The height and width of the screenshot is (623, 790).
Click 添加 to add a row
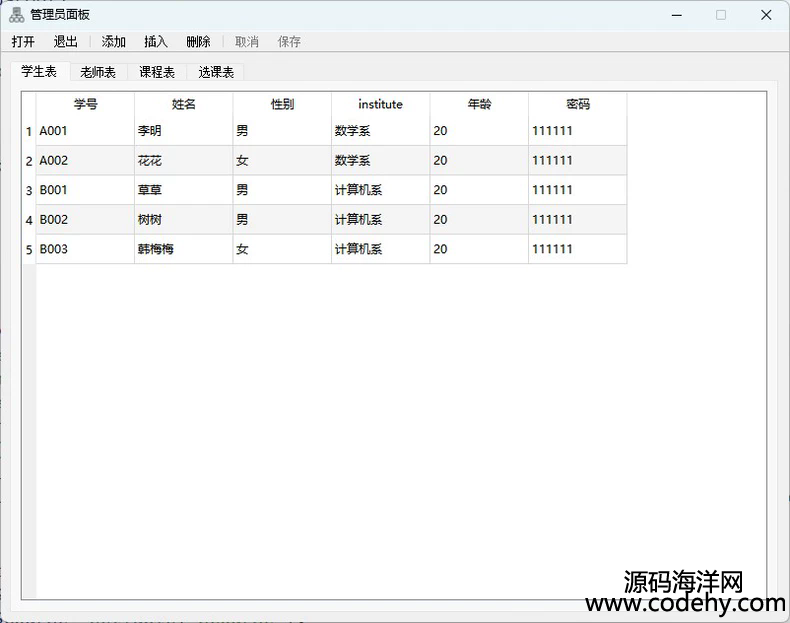tap(113, 42)
